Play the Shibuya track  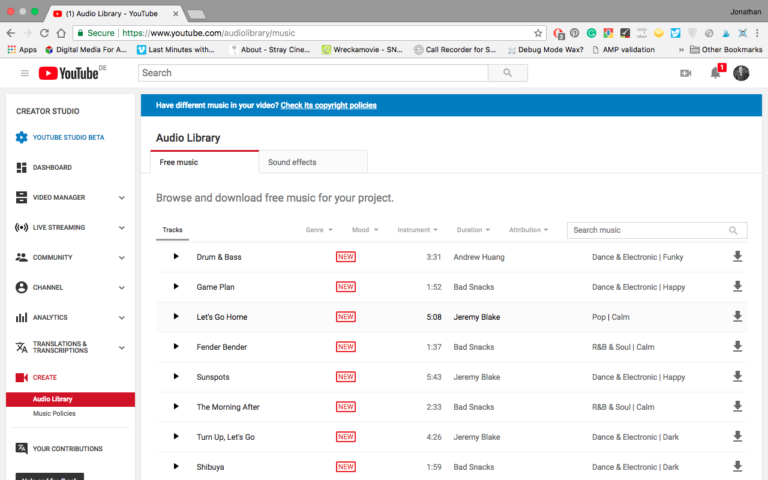pyautogui.click(x=176, y=466)
